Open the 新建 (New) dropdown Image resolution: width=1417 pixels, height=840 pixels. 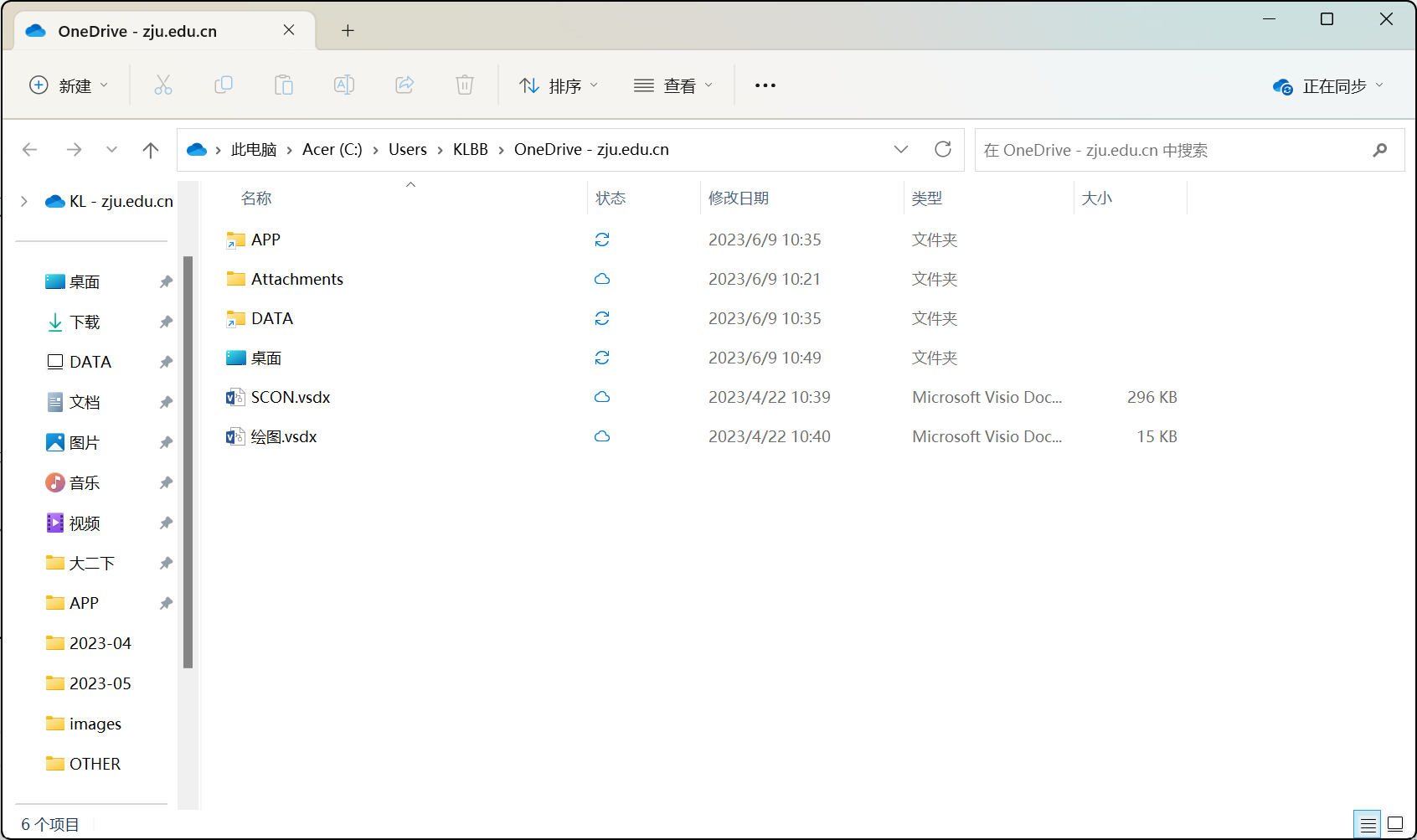70,85
